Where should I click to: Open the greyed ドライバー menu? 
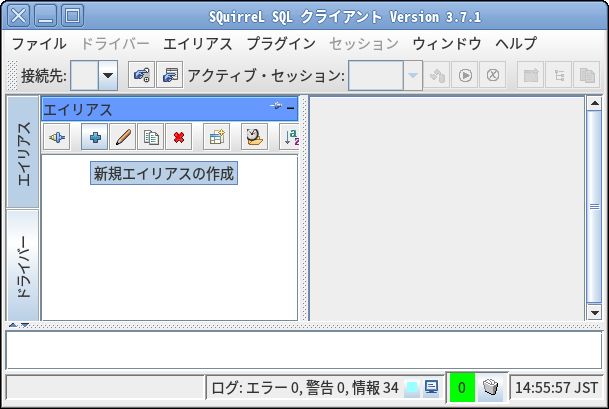point(115,44)
